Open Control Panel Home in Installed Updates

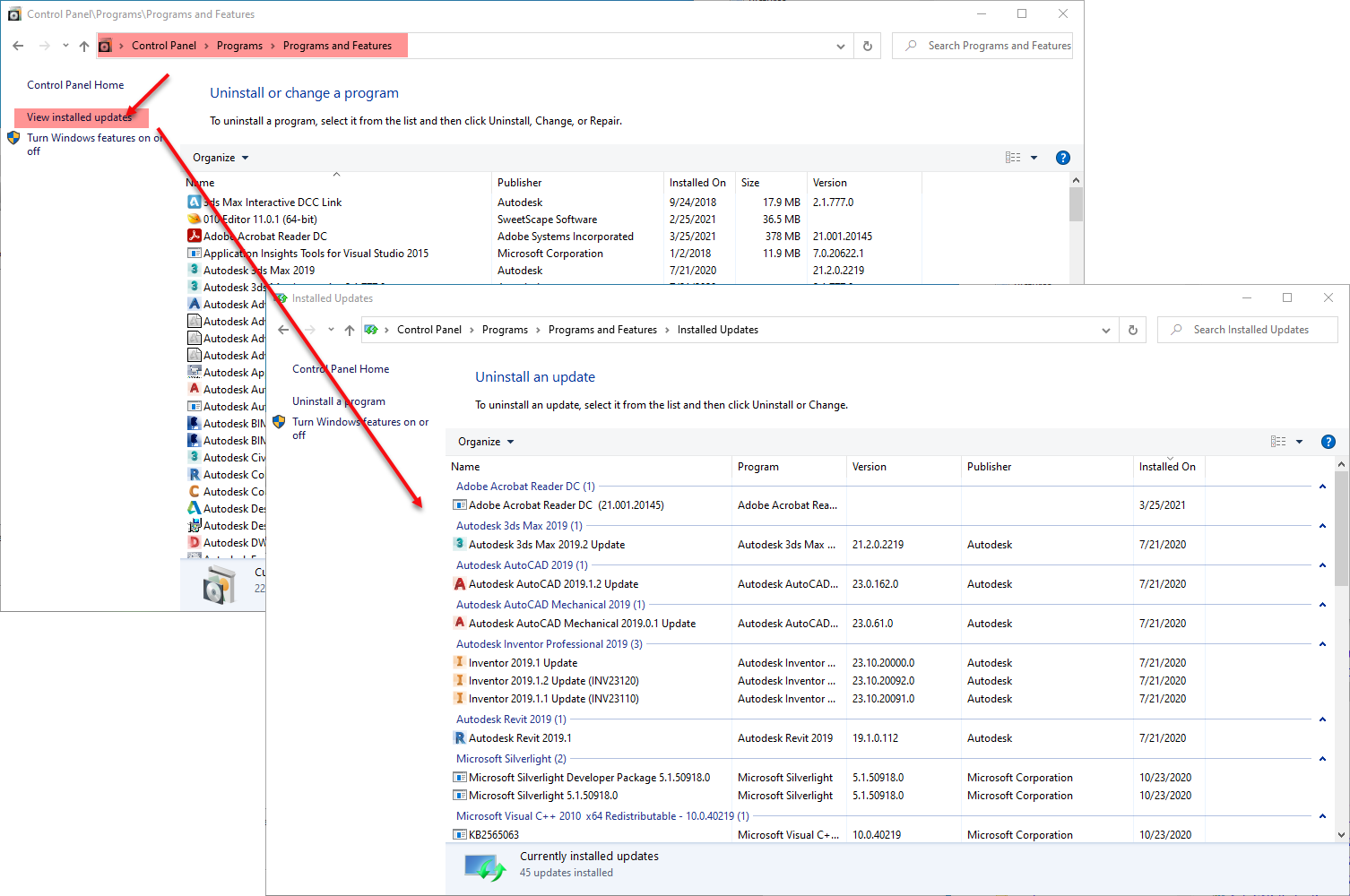(x=341, y=369)
